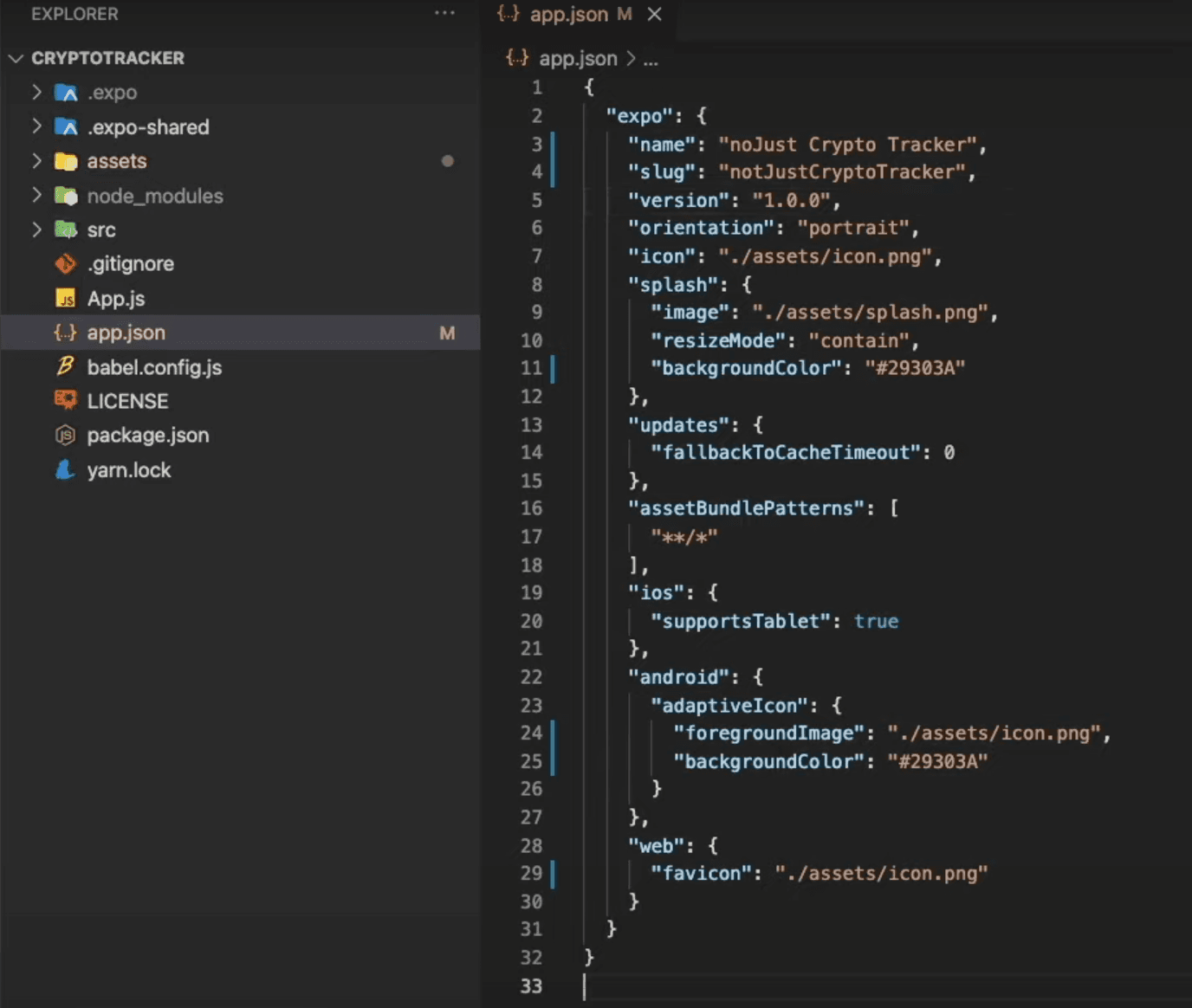Click the package.json npm file icon
This screenshot has height=1008, width=1192.
[x=64, y=436]
